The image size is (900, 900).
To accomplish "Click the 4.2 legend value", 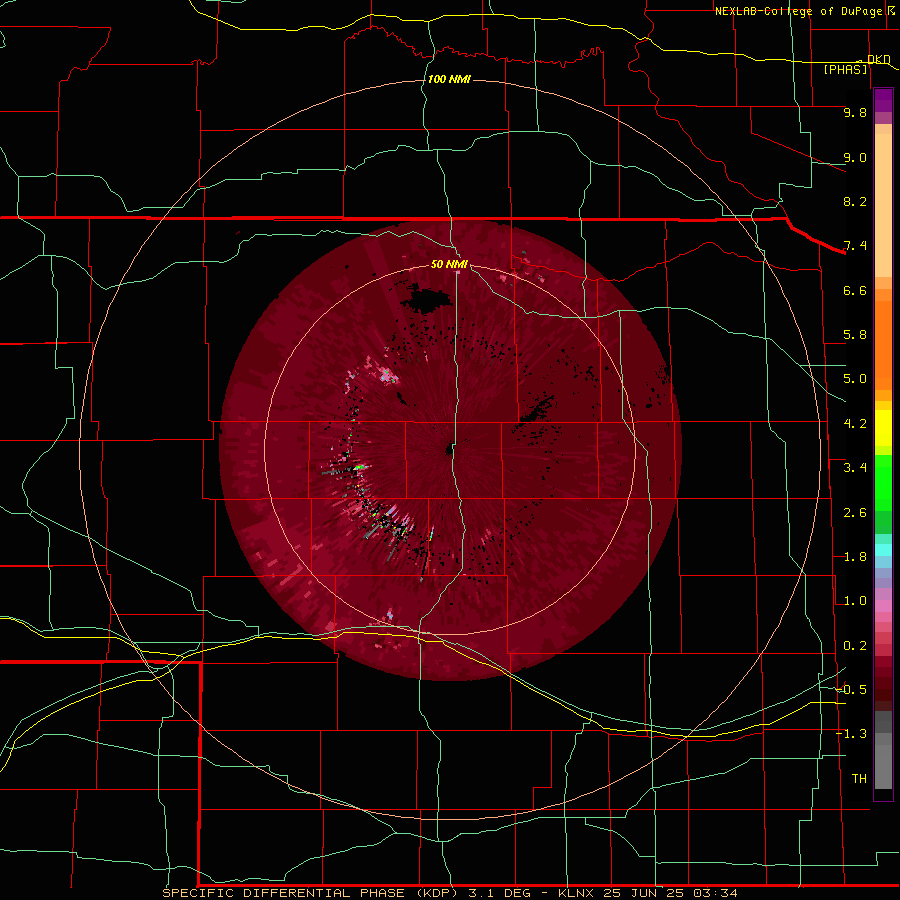I will coord(855,424).
